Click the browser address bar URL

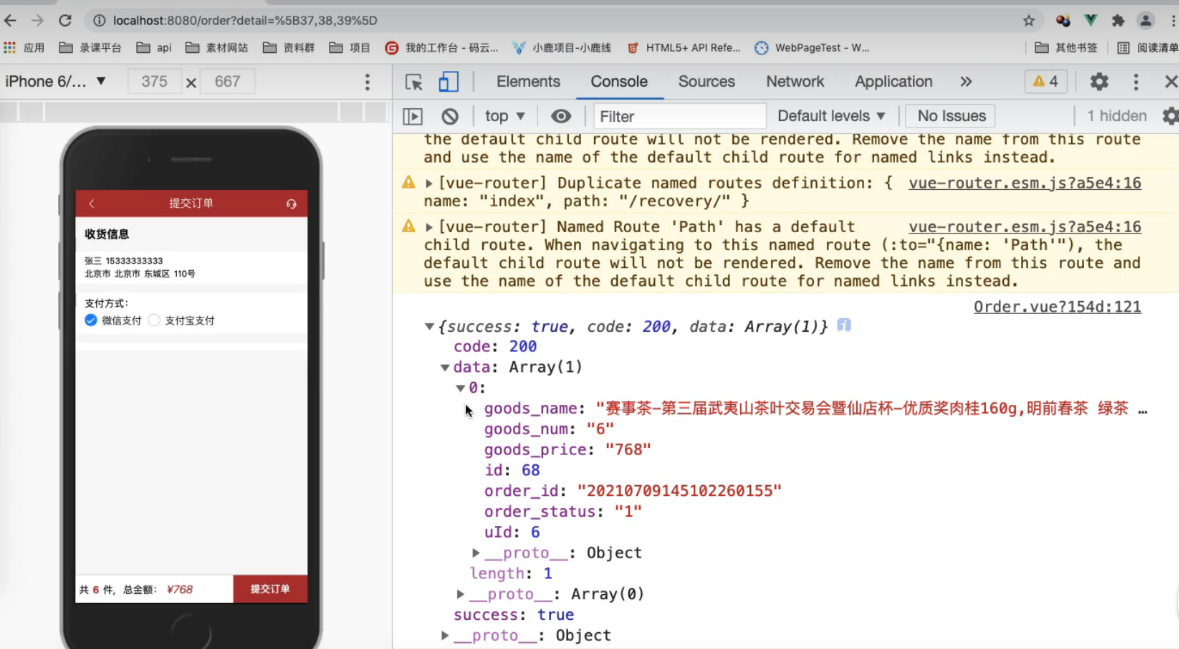point(246,21)
